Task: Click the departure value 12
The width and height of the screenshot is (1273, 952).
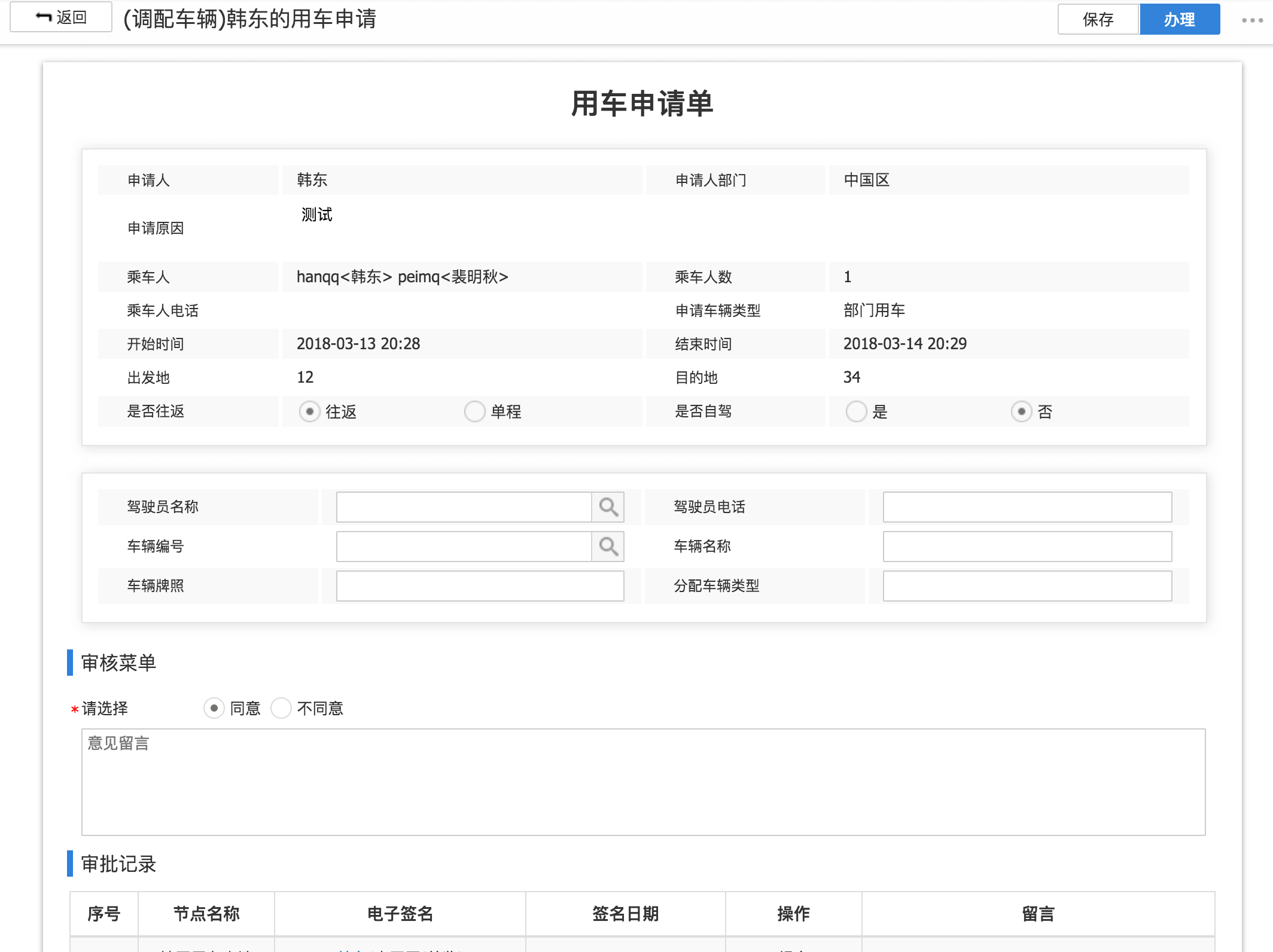Action: point(305,377)
